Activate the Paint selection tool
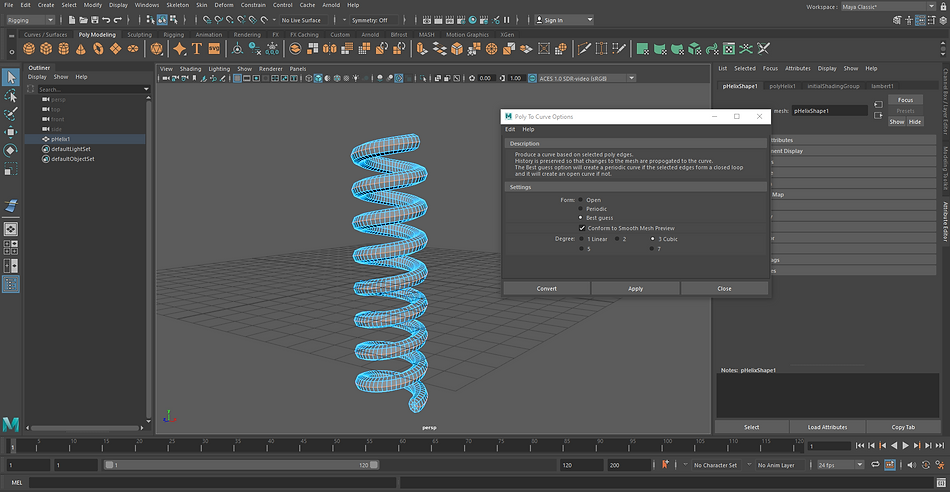 pyautogui.click(x=11, y=114)
